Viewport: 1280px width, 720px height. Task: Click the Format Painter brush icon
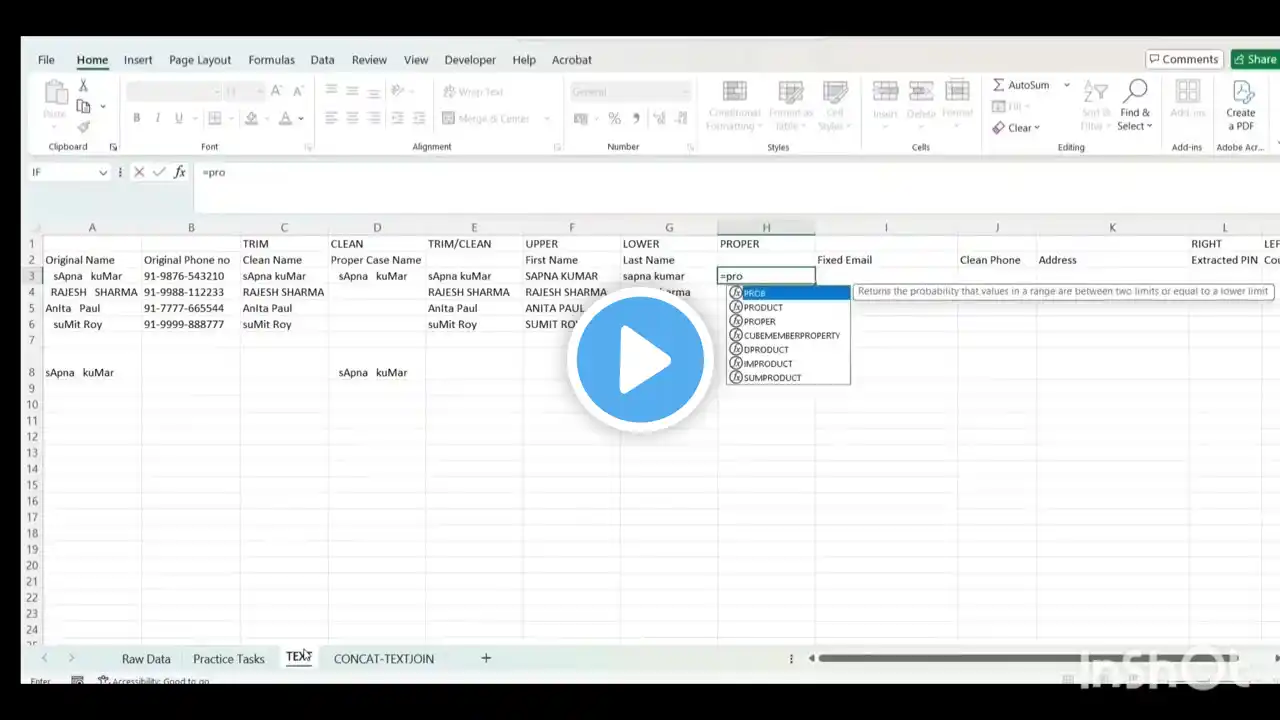click(83, 127)
